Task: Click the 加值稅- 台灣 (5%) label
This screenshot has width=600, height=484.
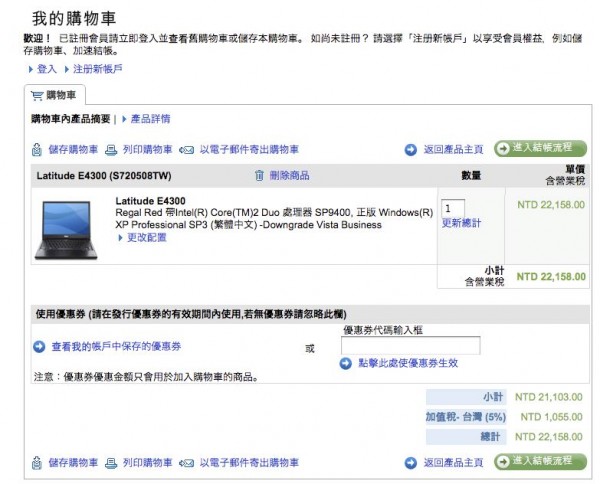Action: point(466,417)
